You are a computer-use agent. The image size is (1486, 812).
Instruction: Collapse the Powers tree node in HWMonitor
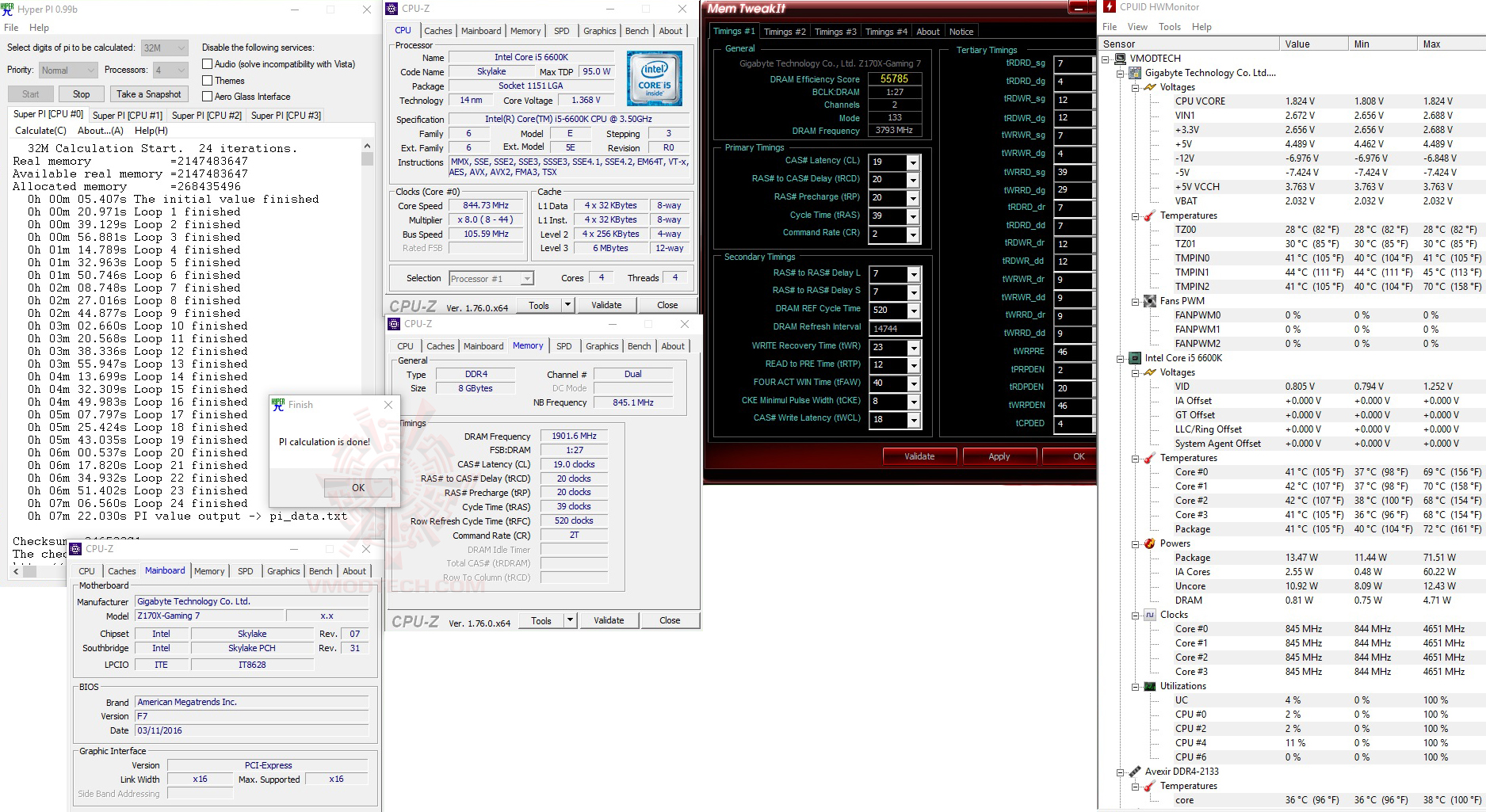[1136, 544]
